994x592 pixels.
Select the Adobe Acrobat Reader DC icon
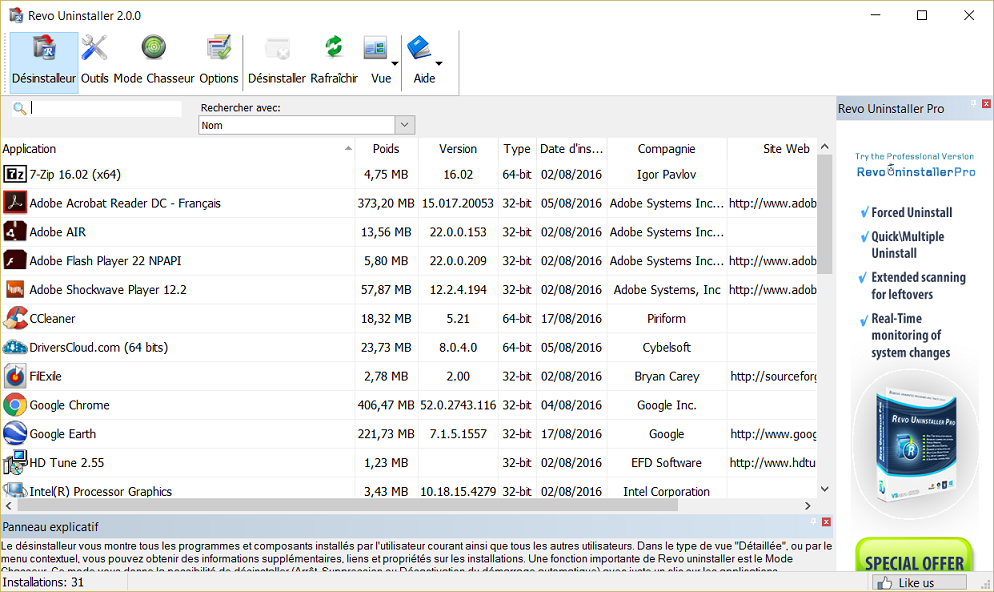pos(15,203)
